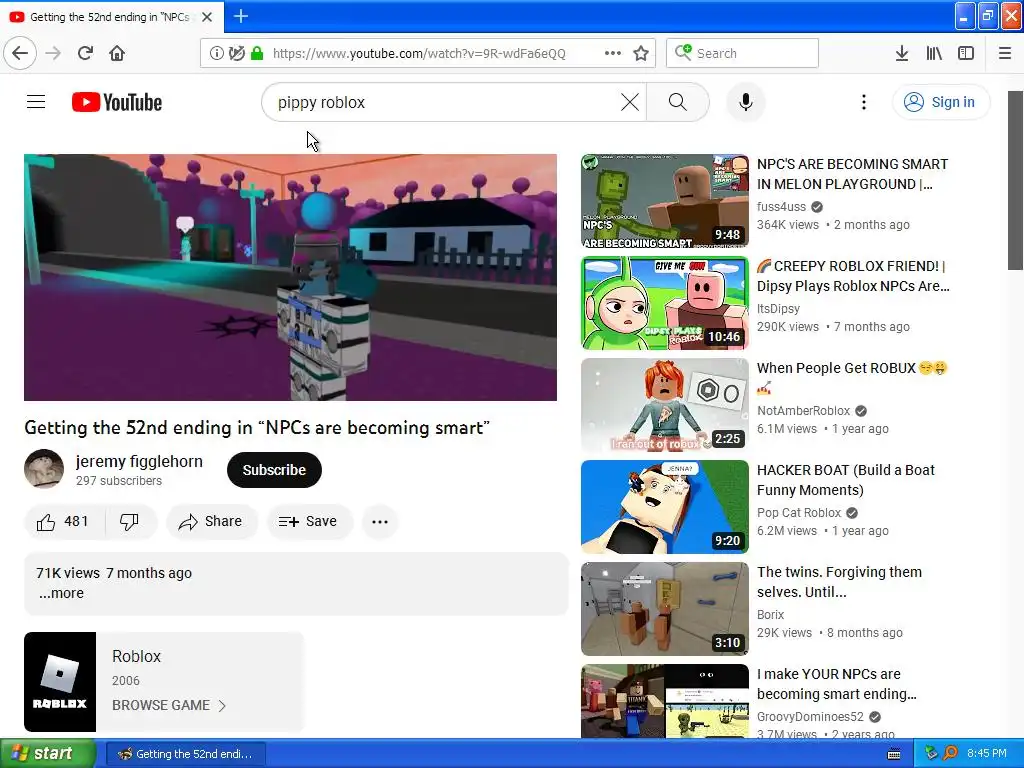The height and width of the screenshot is (768, 1024).
Task: Click the browser toolbar Search box
Action: pos(743,53)
